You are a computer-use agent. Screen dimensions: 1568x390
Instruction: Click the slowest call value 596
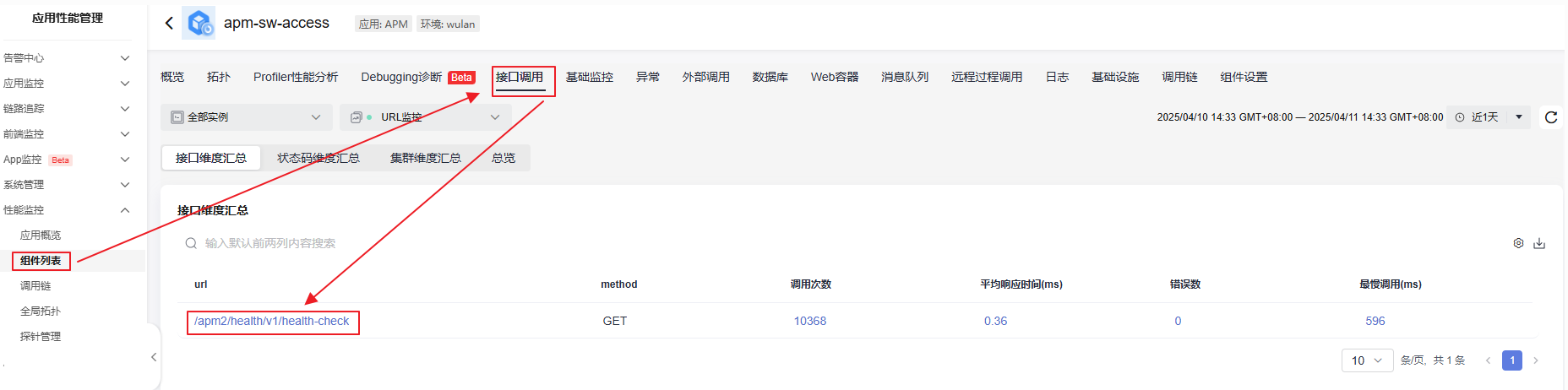1375,322
